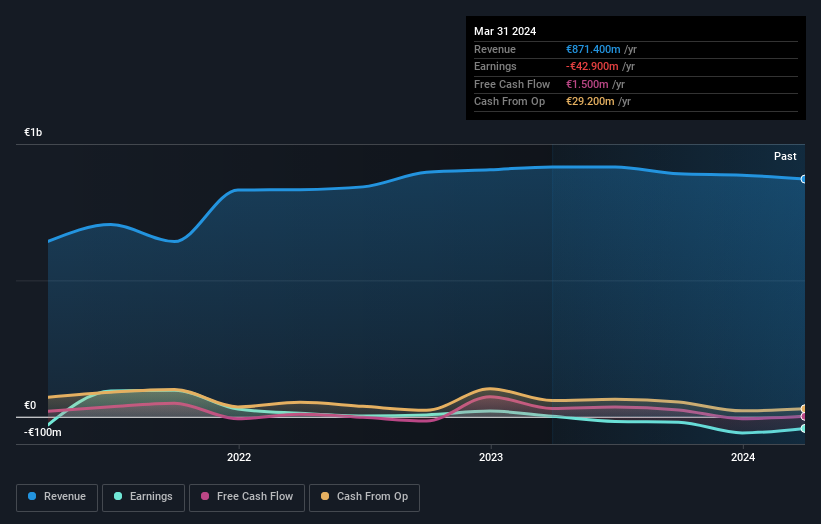Click the €0 y-axis label
Image resolution: width=821 pixels, height=524 pixels.
pos(30,405)
